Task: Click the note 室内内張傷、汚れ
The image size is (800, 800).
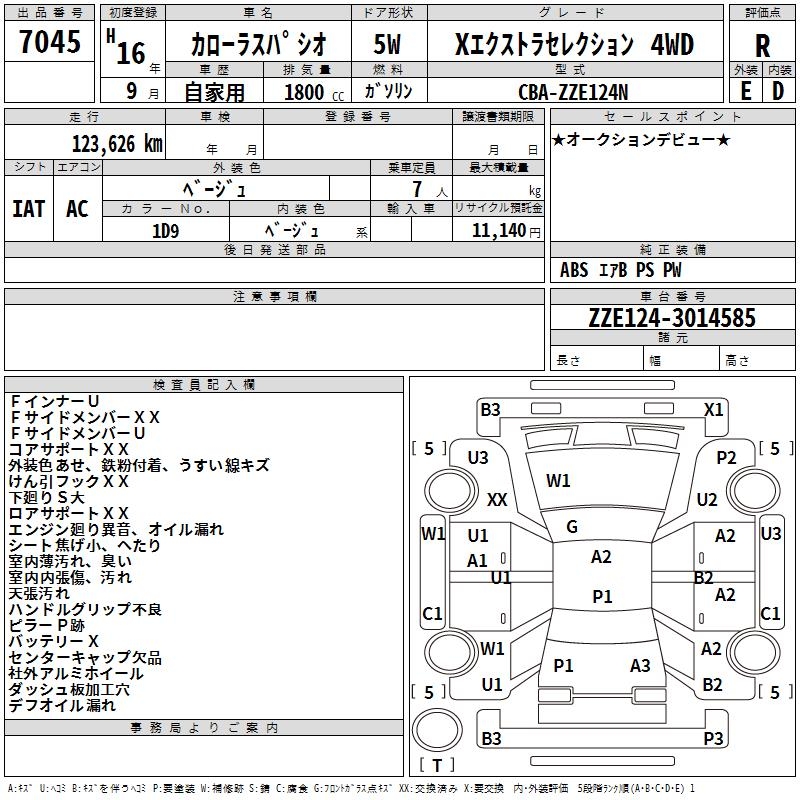Action: click(x=70, y=577)
